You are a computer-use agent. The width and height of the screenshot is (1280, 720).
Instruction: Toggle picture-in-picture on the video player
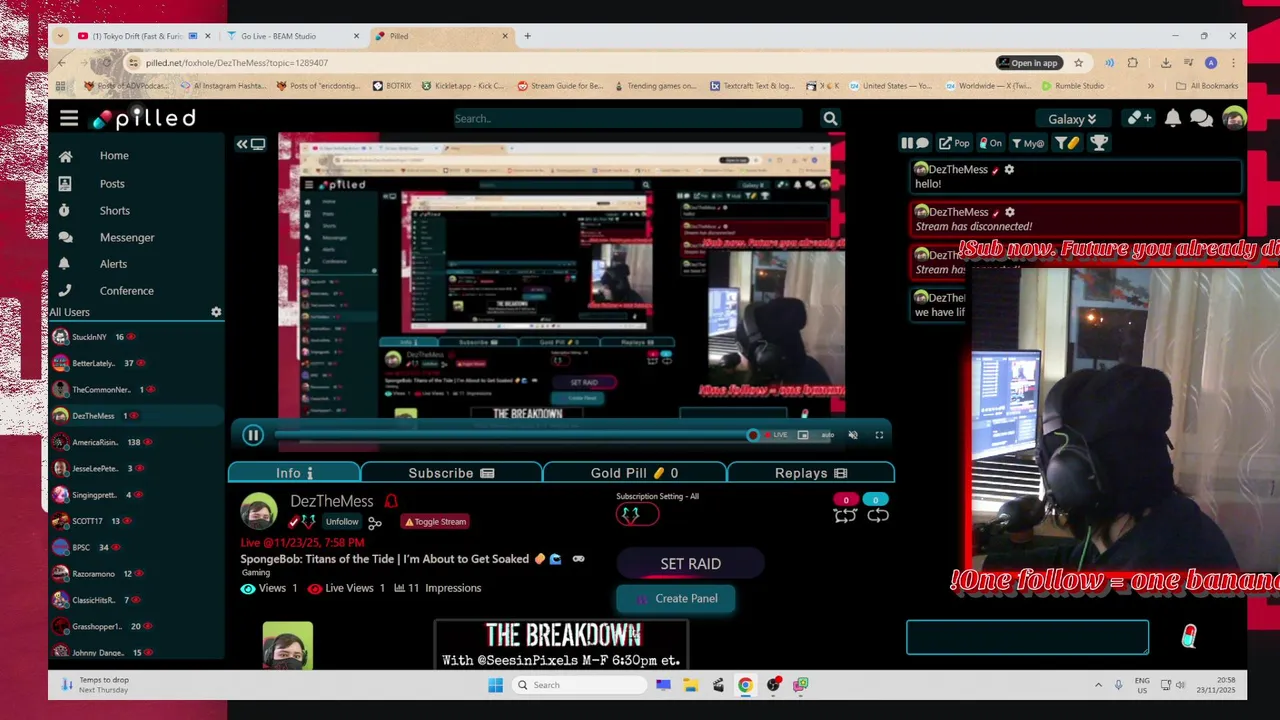(803, 435)
